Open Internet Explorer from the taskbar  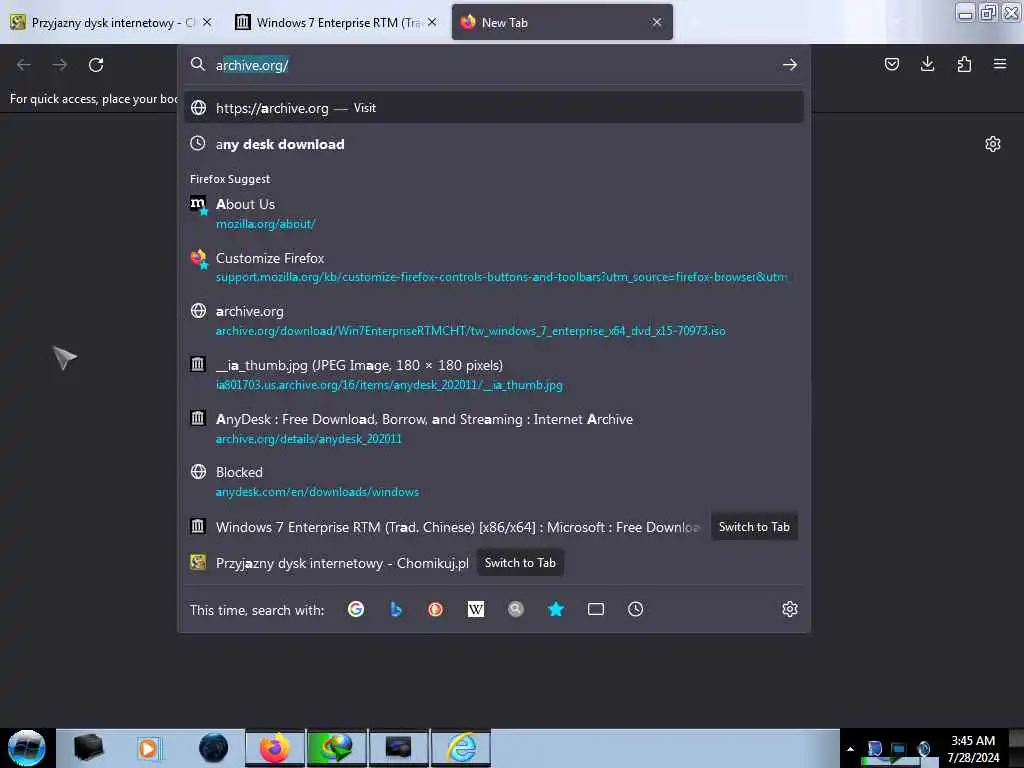[x=461, y=748]
